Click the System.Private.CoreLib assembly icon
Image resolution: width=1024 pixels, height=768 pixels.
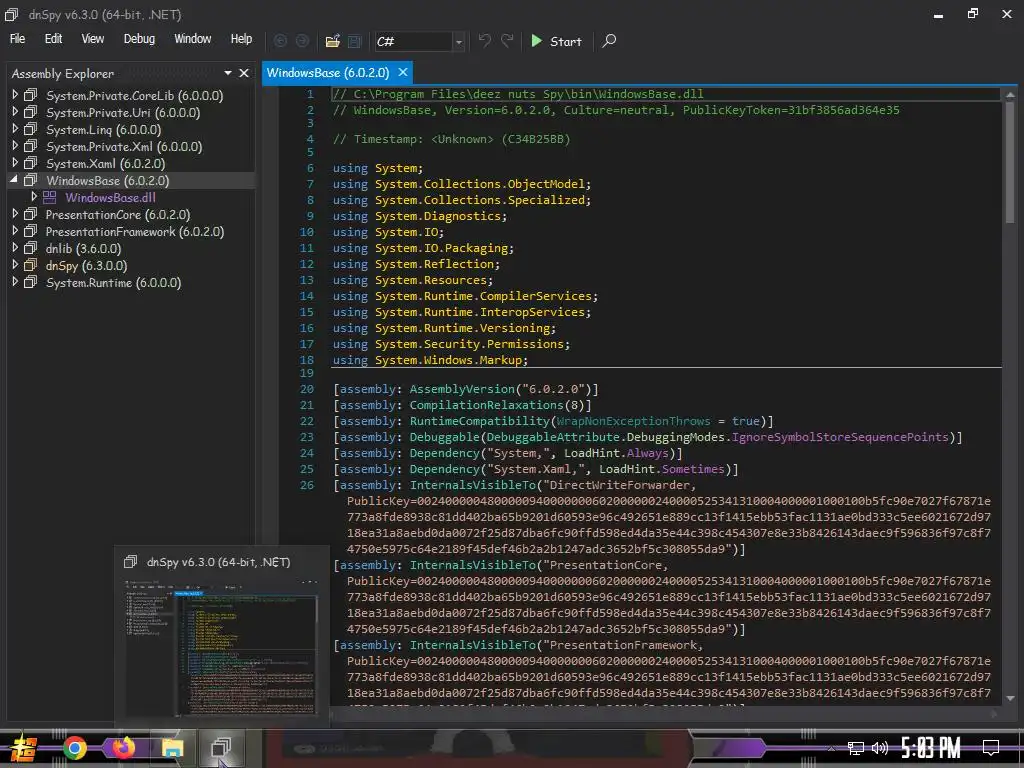tap(30, 95)
